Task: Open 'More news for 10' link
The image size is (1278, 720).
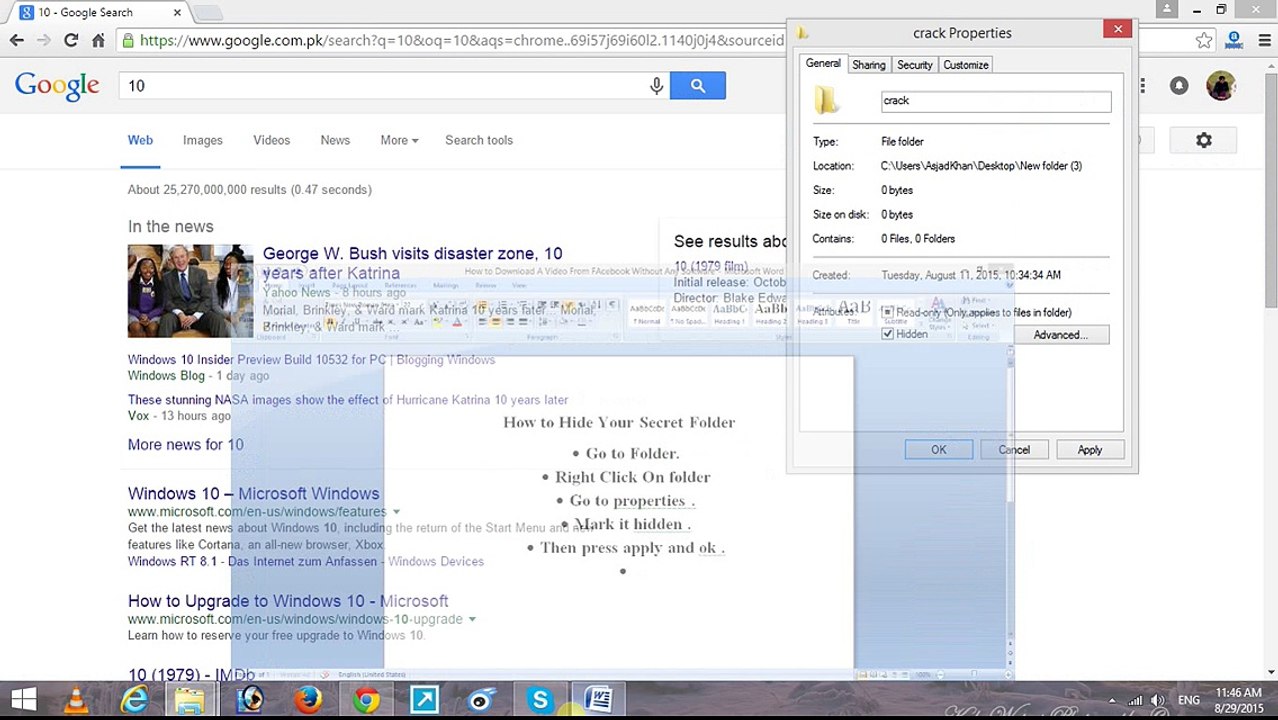Action: tap(185, 445)
